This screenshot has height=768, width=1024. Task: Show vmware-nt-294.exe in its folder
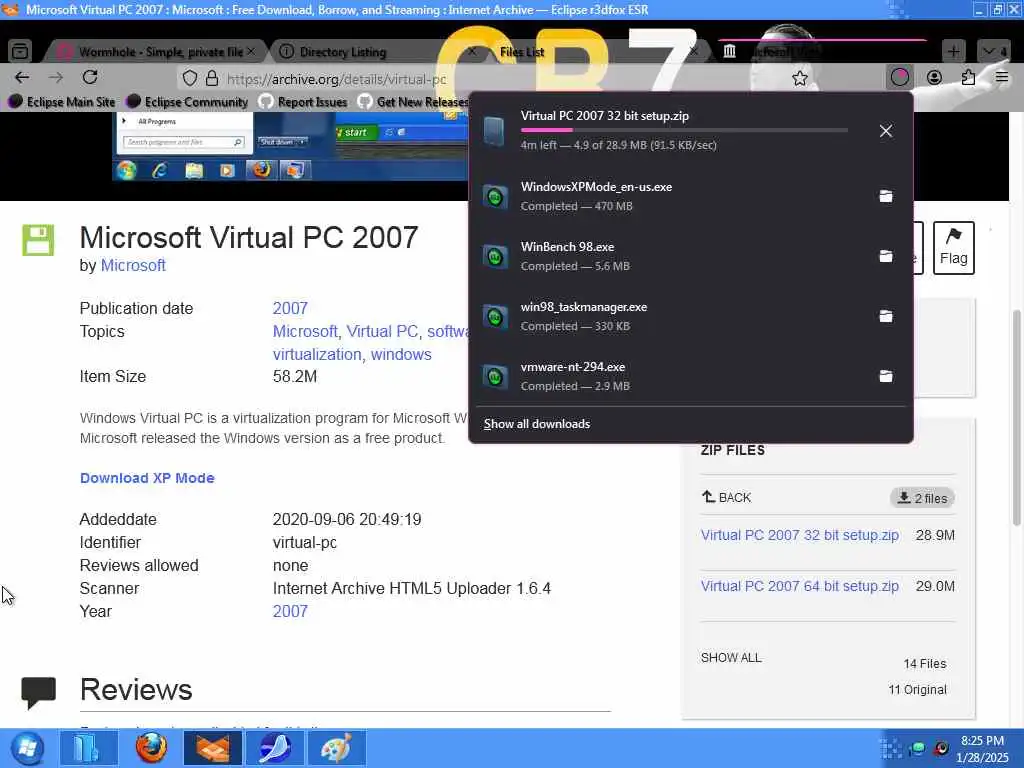pos(886,376)
